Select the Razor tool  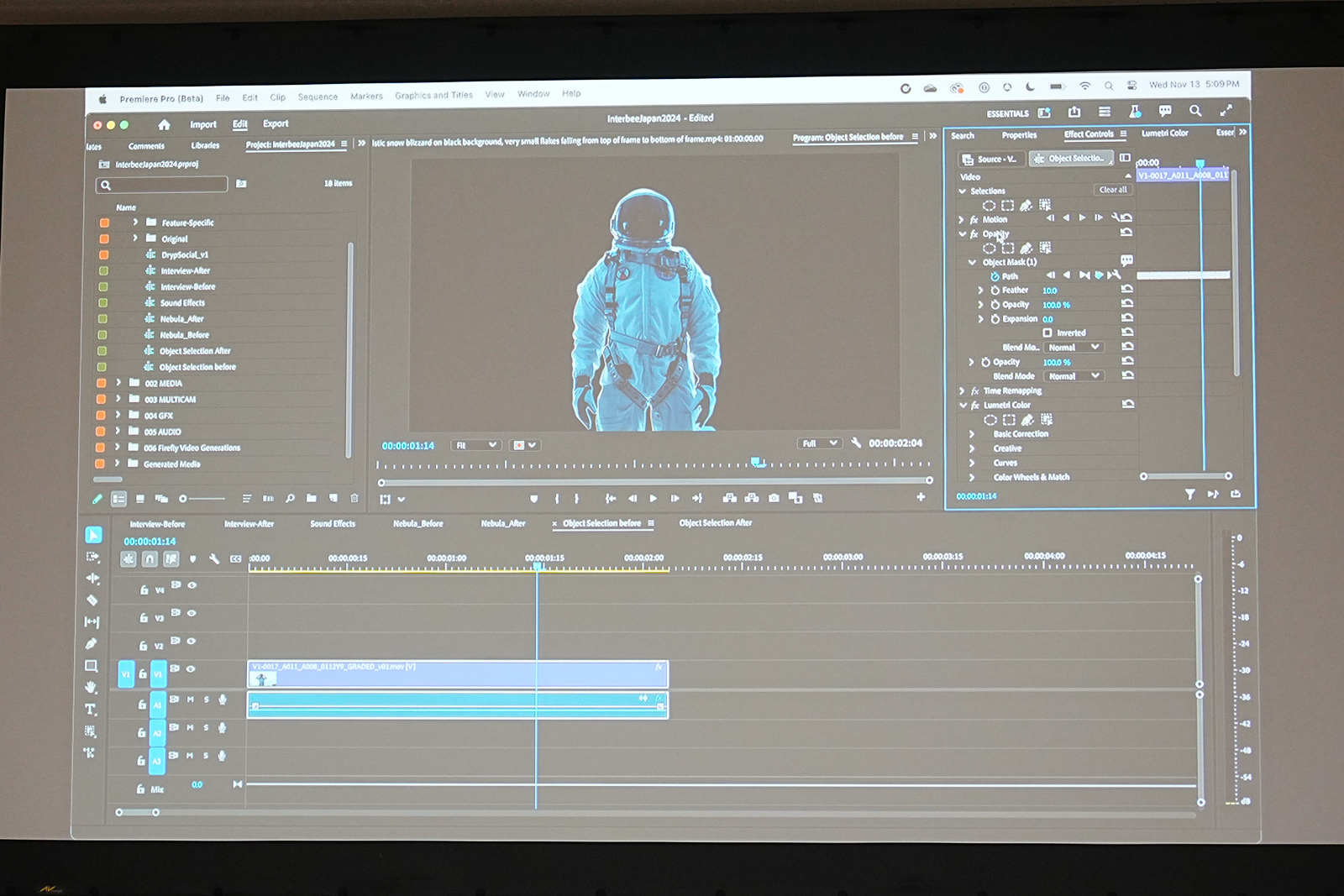point(92,600)
